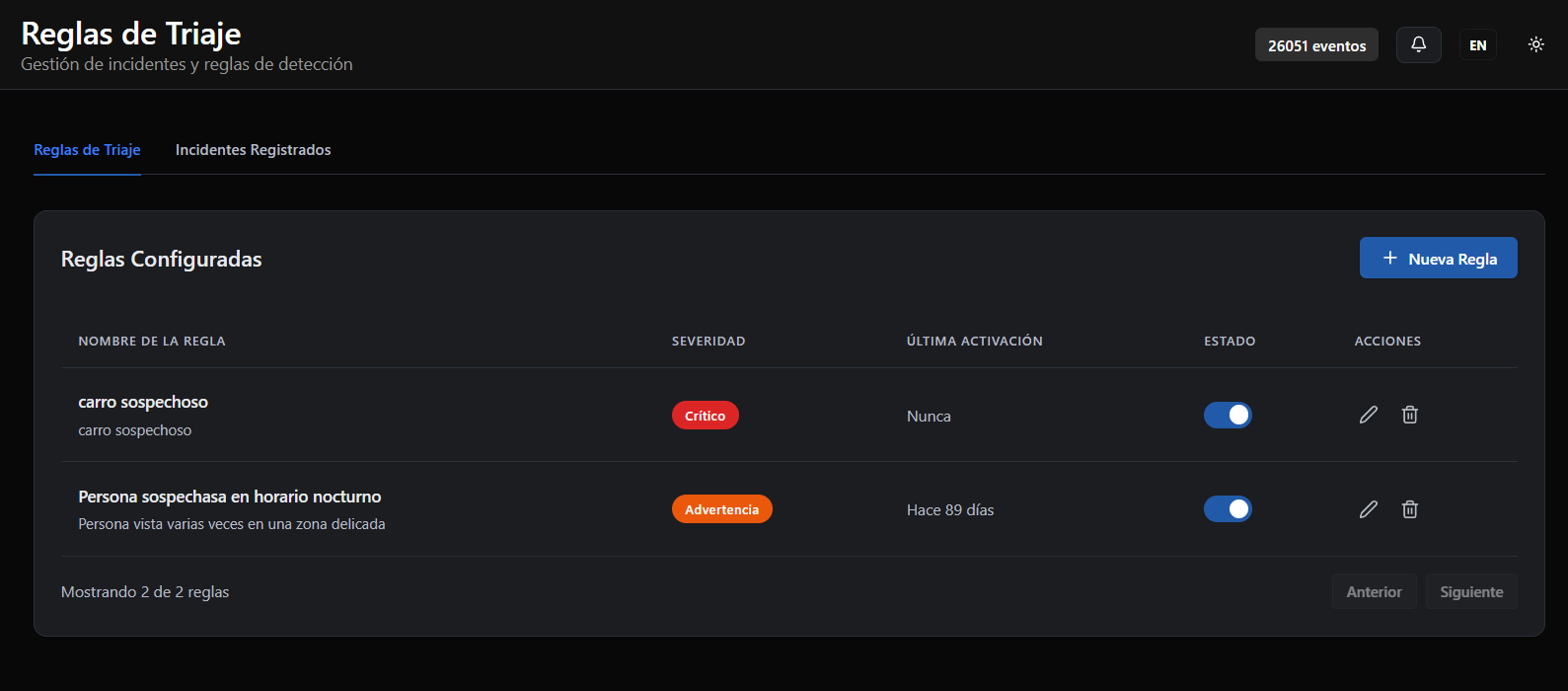Go to the Siguiente page

(x=1471, y=591)
